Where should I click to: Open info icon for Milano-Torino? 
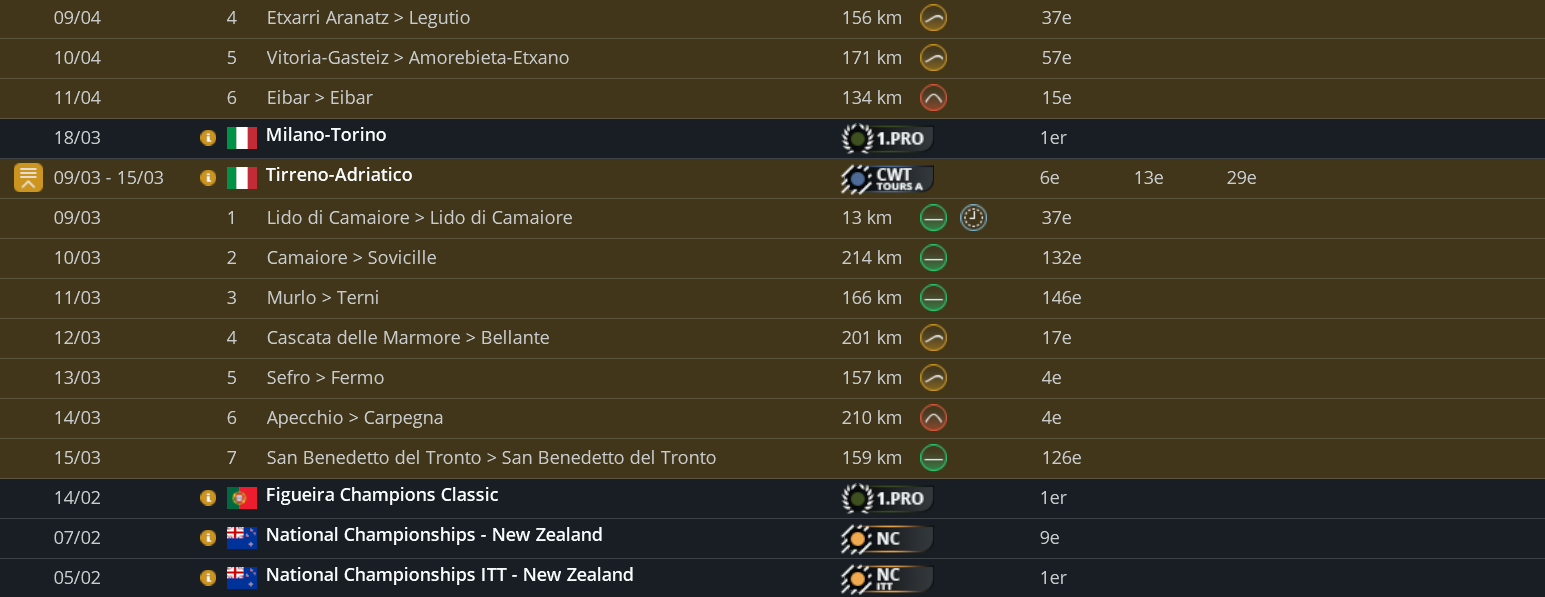click(x=208, y=138)
